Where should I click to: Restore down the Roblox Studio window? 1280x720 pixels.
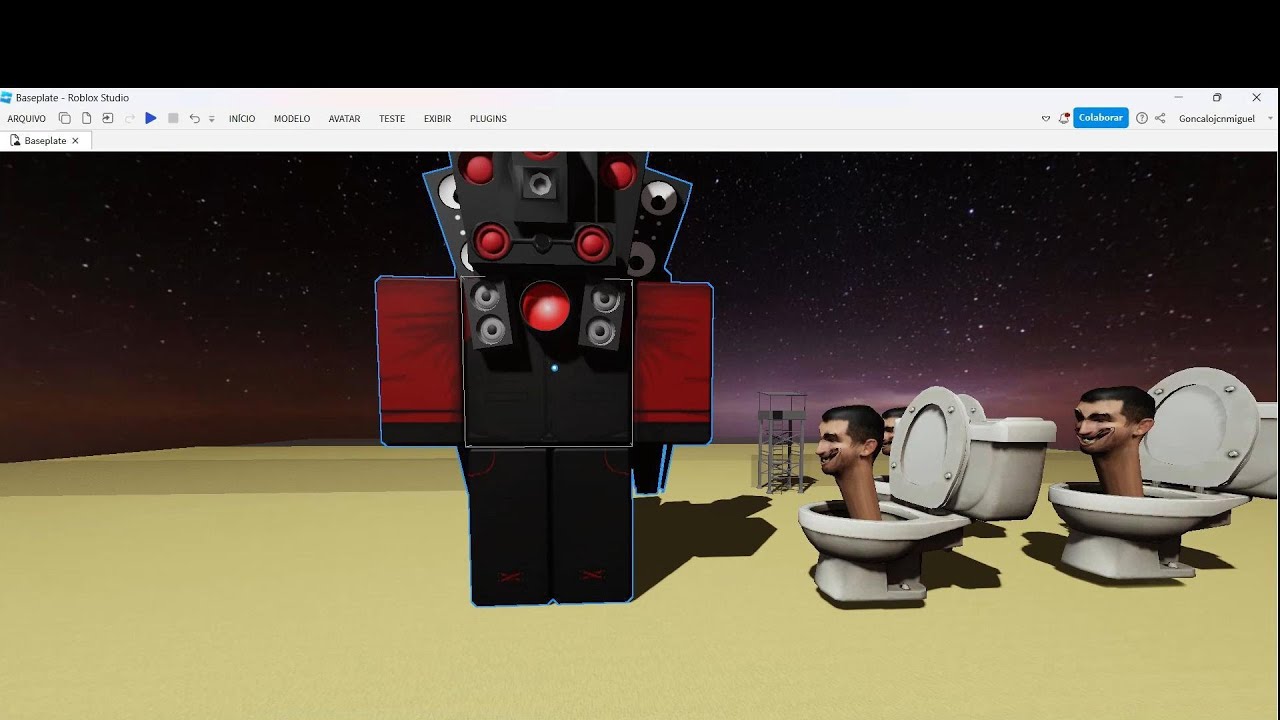[x=1217, y=97]
